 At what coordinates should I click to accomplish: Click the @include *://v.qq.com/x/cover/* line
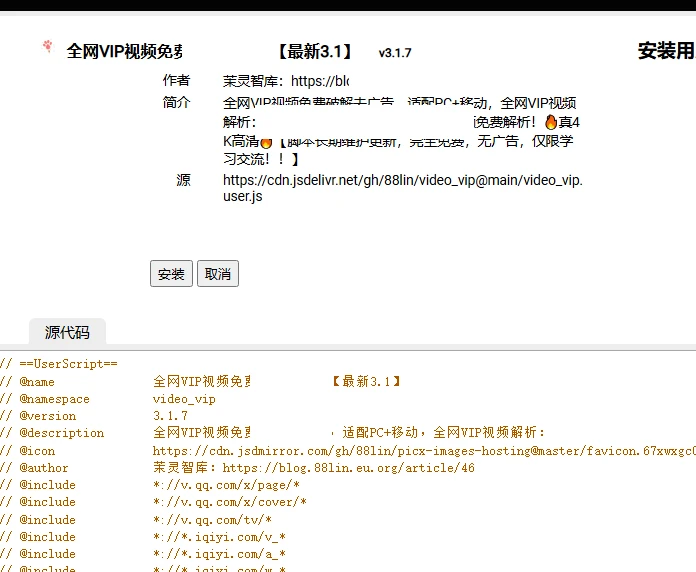click(x=154, y=502)
